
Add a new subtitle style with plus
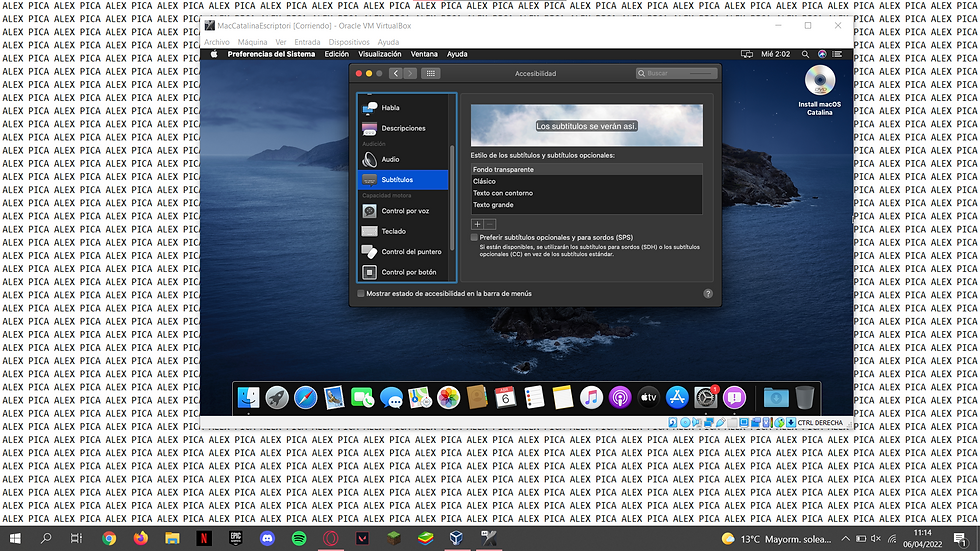[477, 224]
